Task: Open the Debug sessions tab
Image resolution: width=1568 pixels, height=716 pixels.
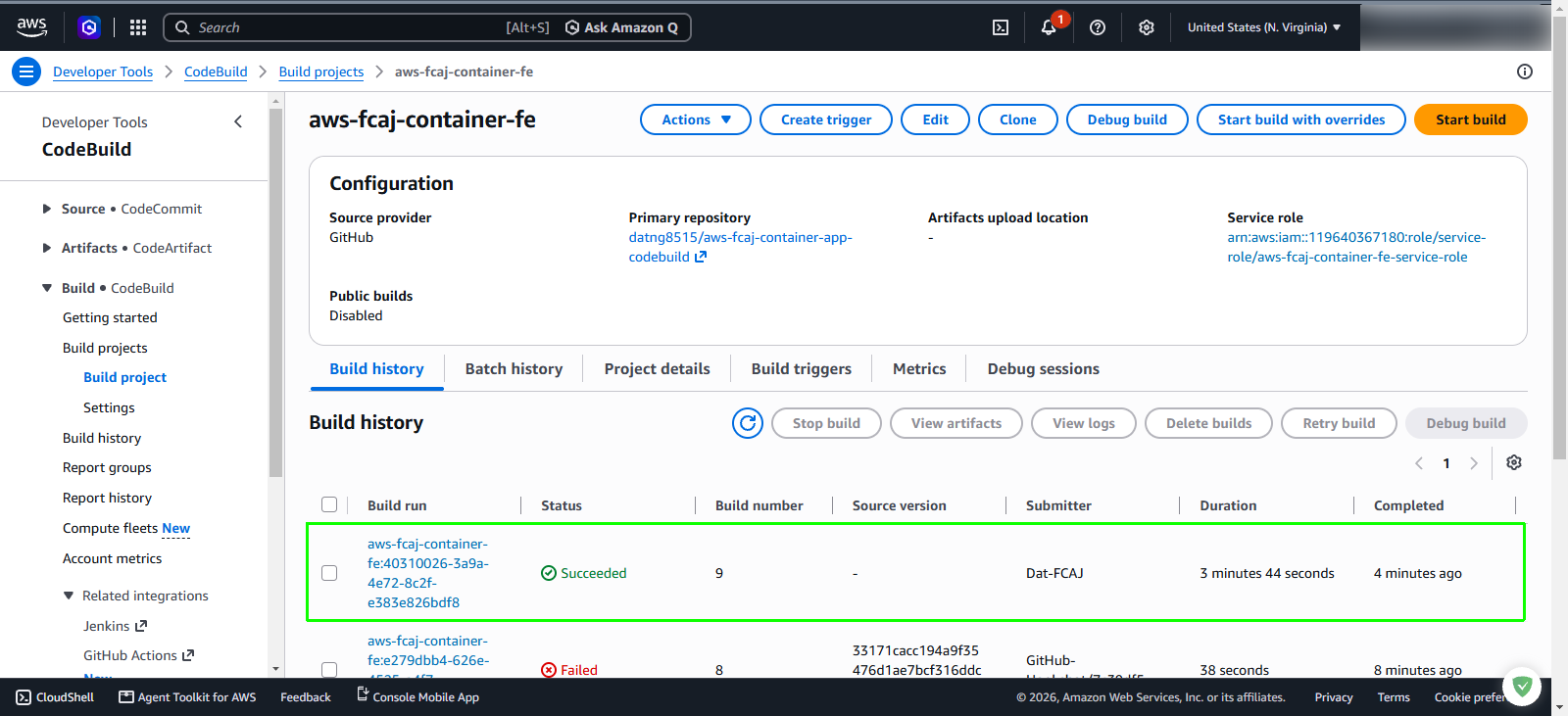Action: [x=1044, y=369]
